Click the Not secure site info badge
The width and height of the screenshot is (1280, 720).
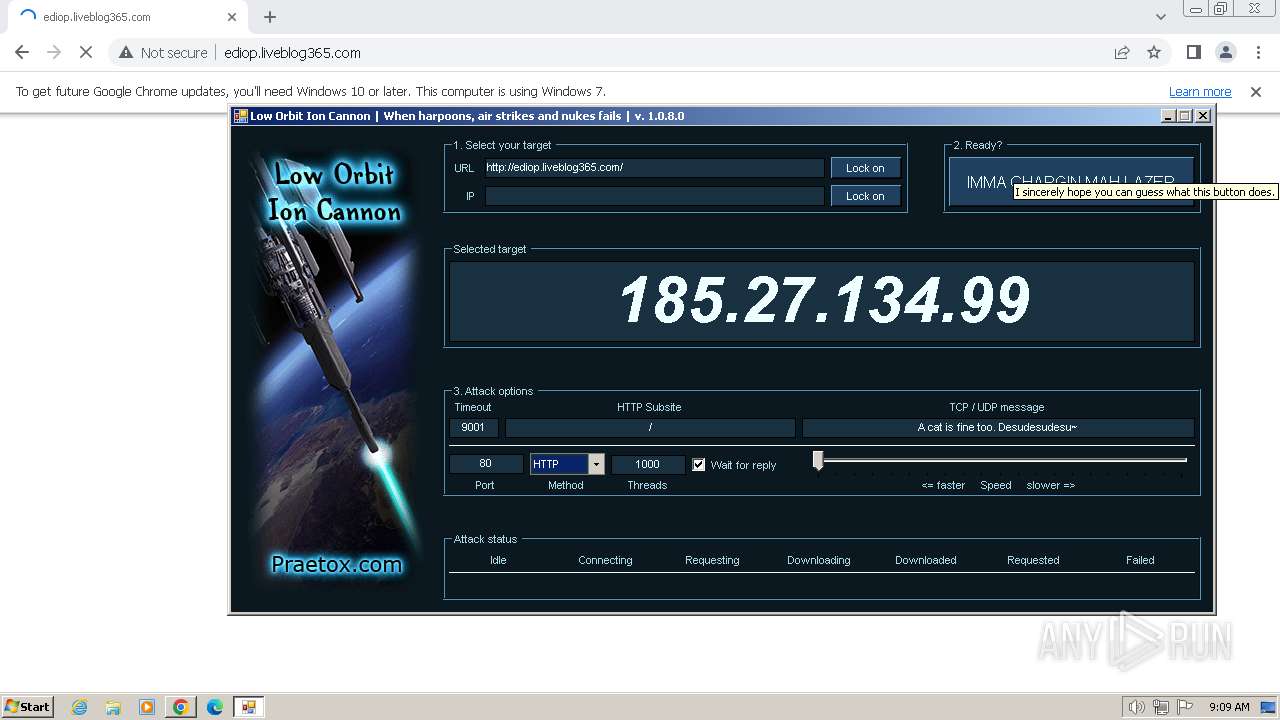(163, 52)
